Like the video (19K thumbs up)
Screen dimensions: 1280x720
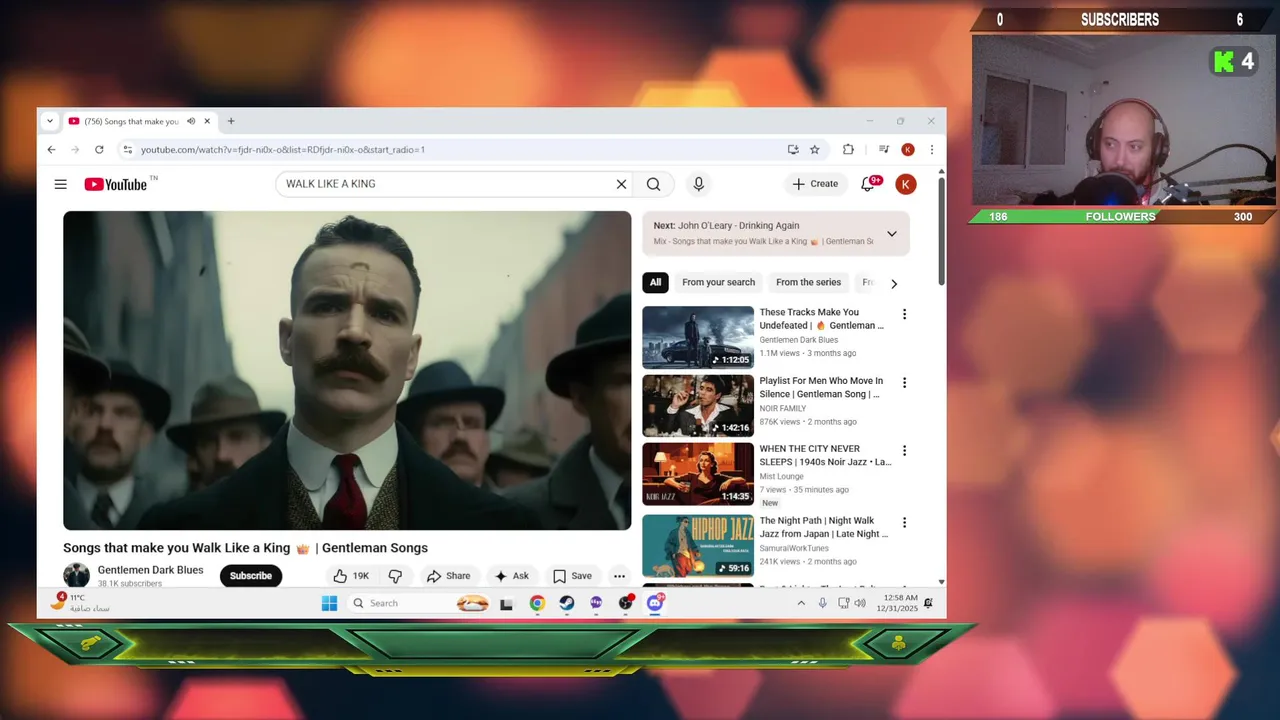pyautogui.click(x=351, y=576)
